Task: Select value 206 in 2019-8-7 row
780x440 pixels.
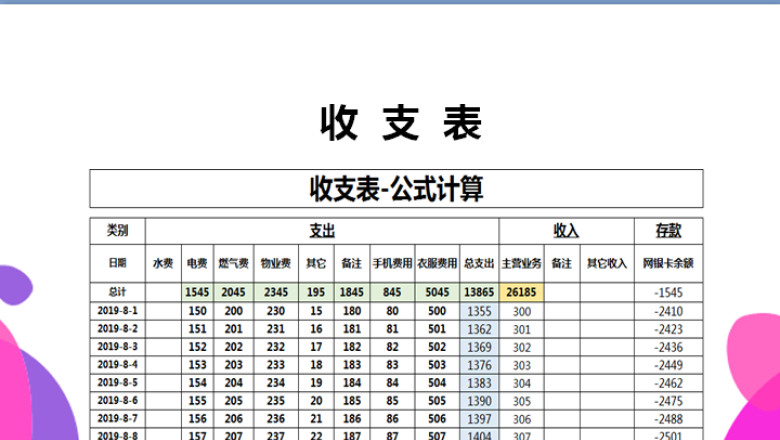Action: (x=233, y=419)
